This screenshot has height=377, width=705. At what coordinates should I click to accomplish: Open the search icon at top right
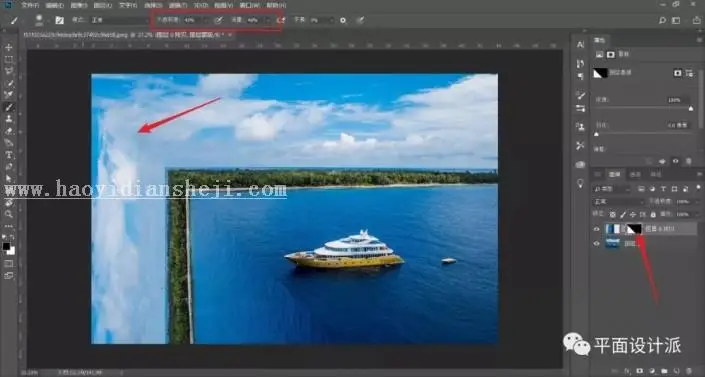pyautogui.click(x=662, y=20)
